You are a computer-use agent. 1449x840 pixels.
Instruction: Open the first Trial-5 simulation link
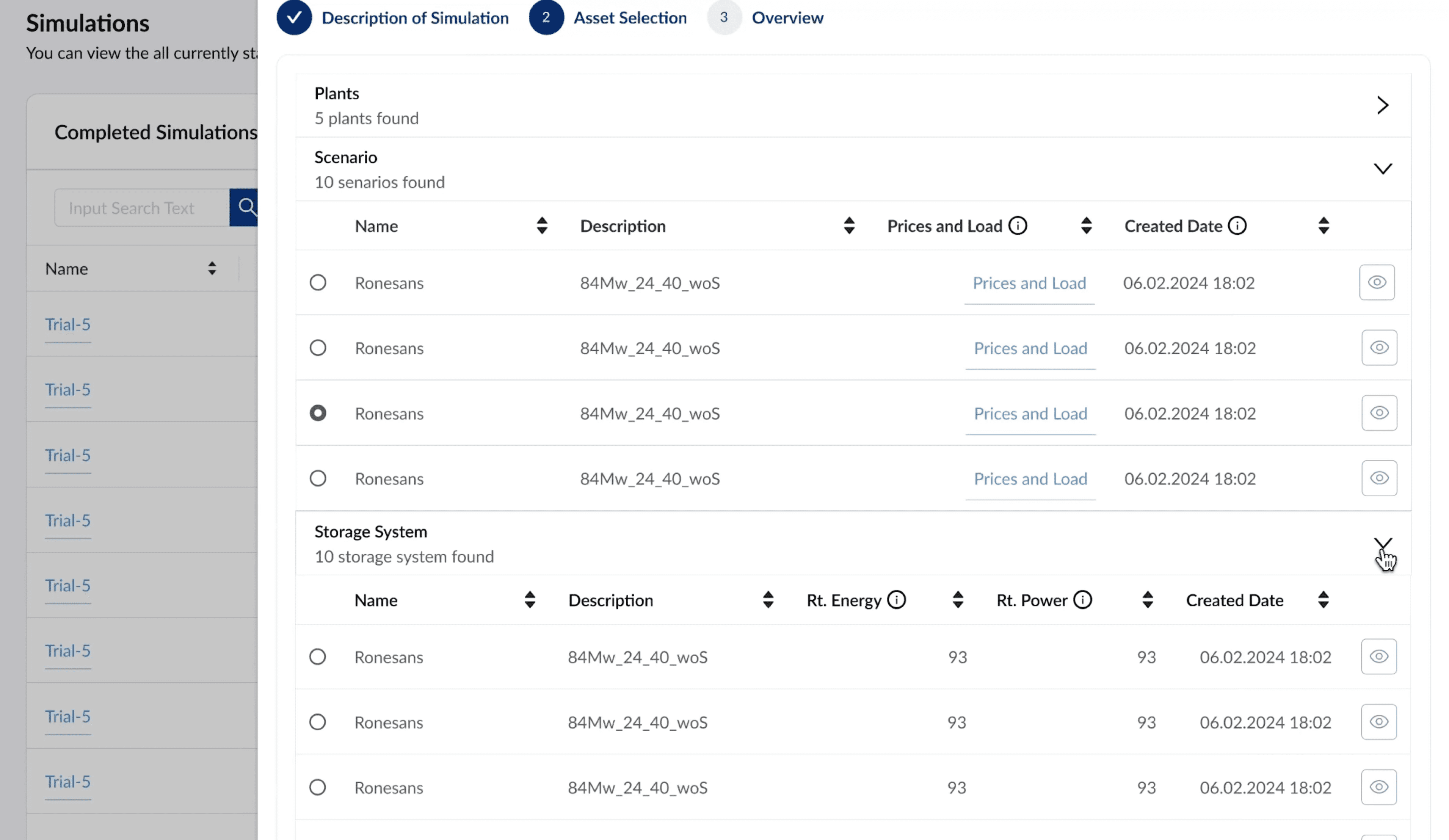tap(68, 324)
